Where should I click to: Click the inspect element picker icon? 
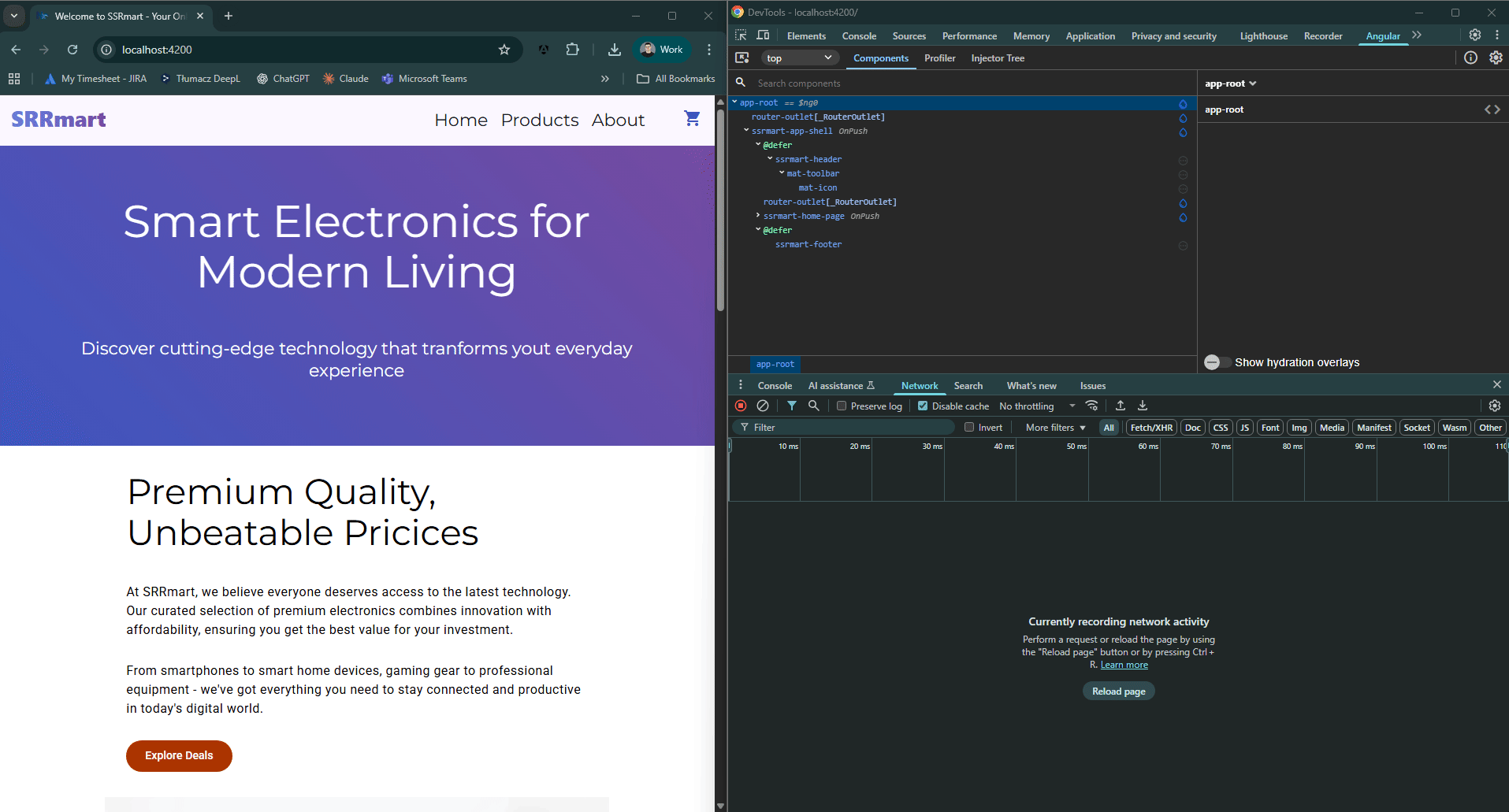[x=741, y=35]
